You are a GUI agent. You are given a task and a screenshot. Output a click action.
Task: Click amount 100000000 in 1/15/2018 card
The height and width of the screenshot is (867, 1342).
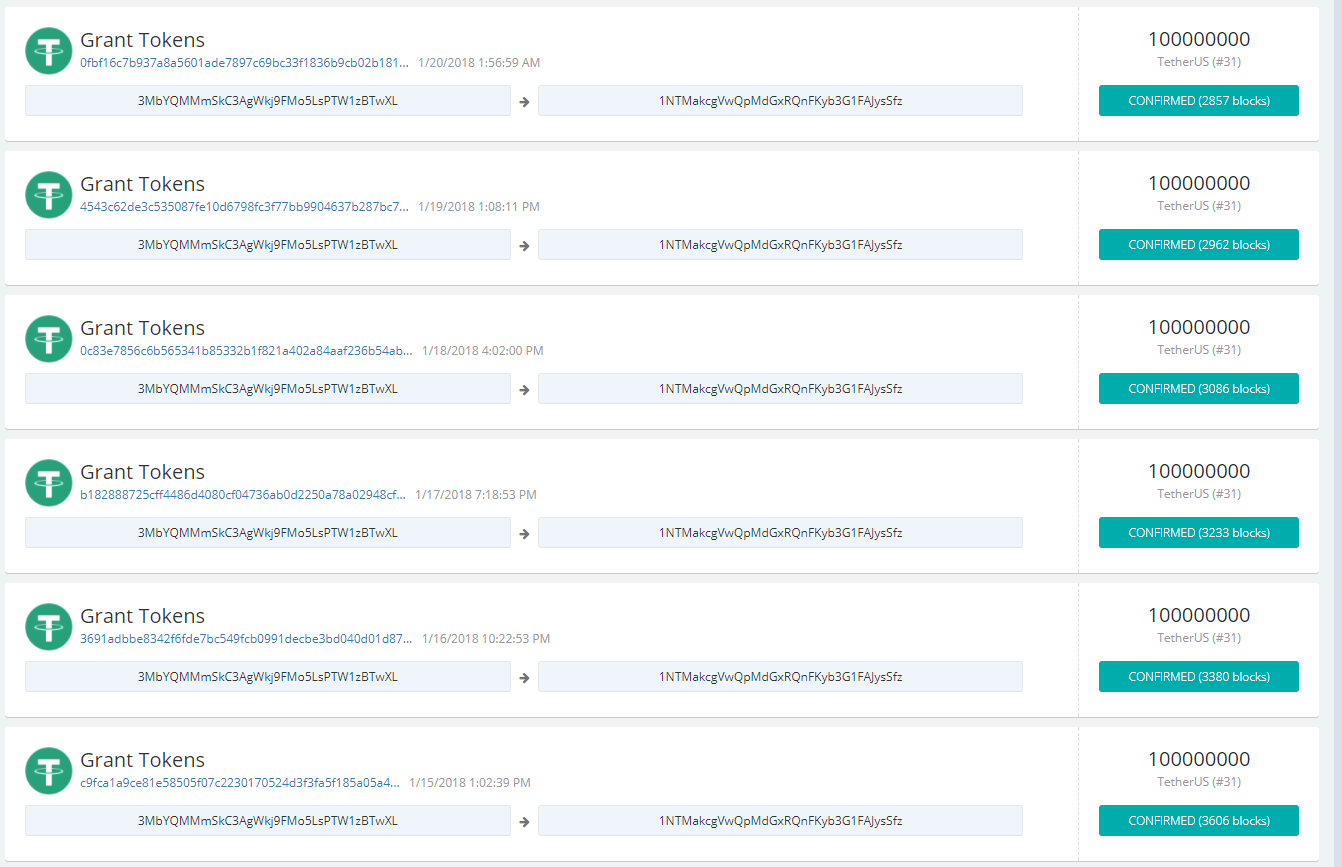point(1199,760)
